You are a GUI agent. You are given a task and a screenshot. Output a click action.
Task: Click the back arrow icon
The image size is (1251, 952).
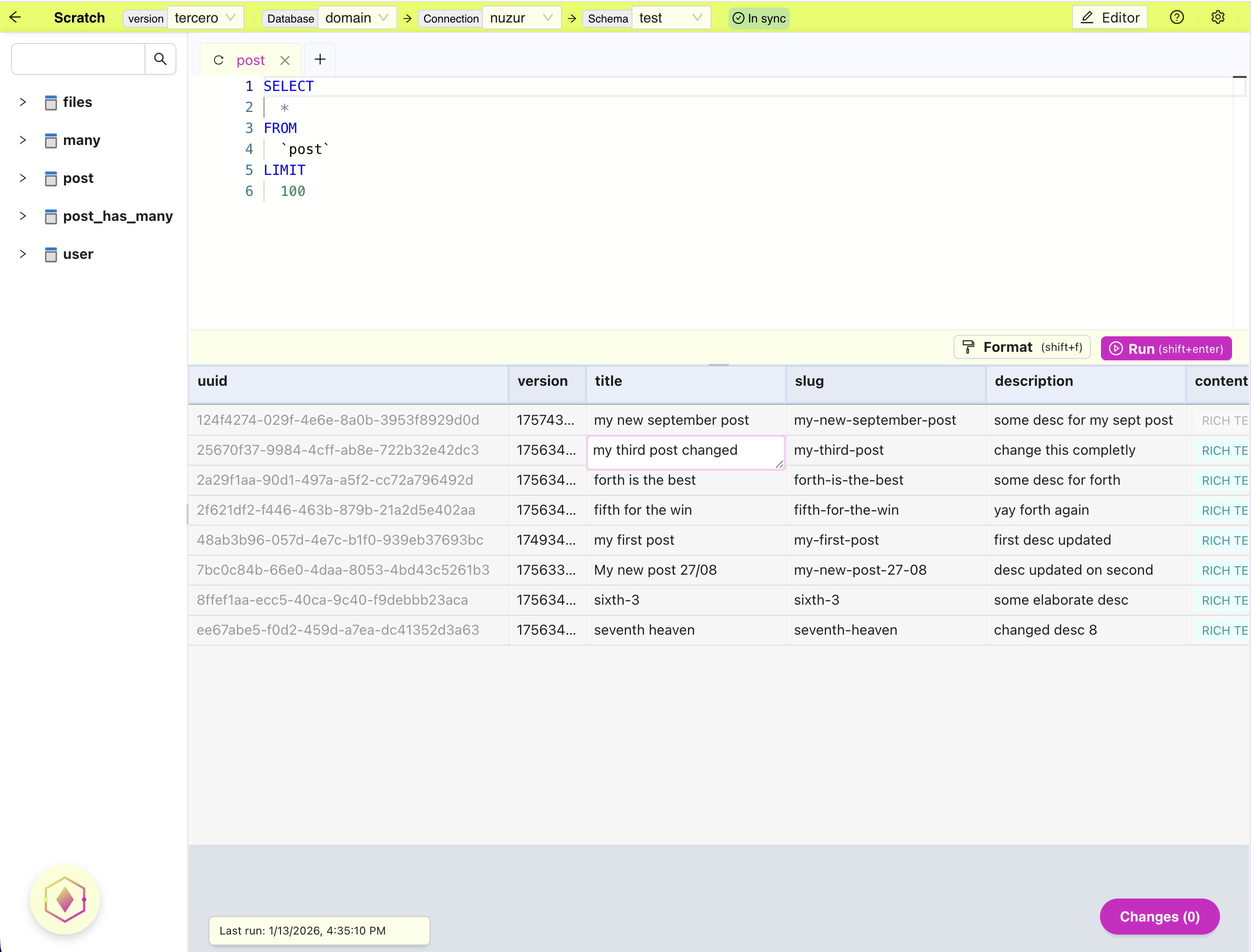coord(15,17)
